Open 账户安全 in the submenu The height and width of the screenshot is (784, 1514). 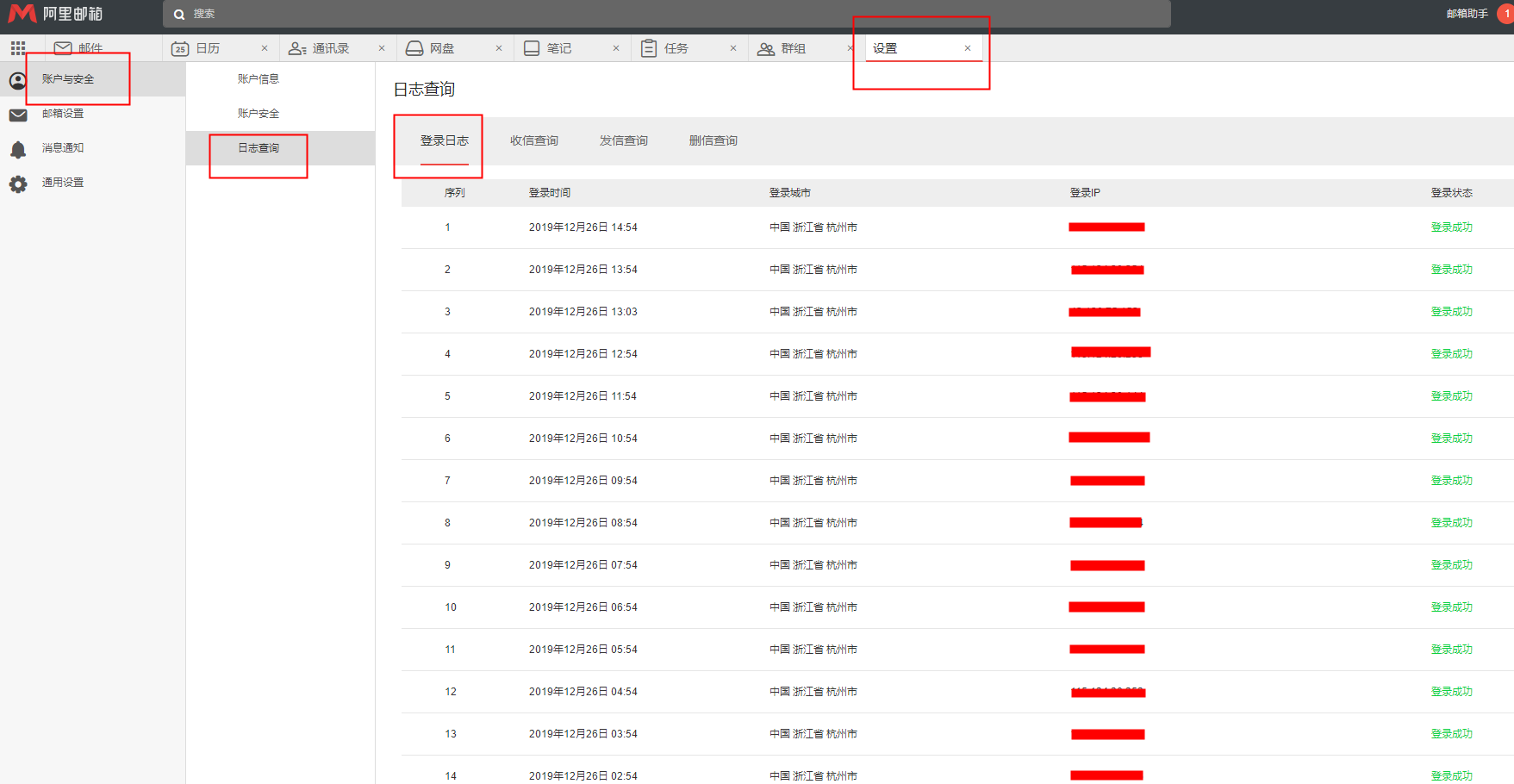point(259,114)
